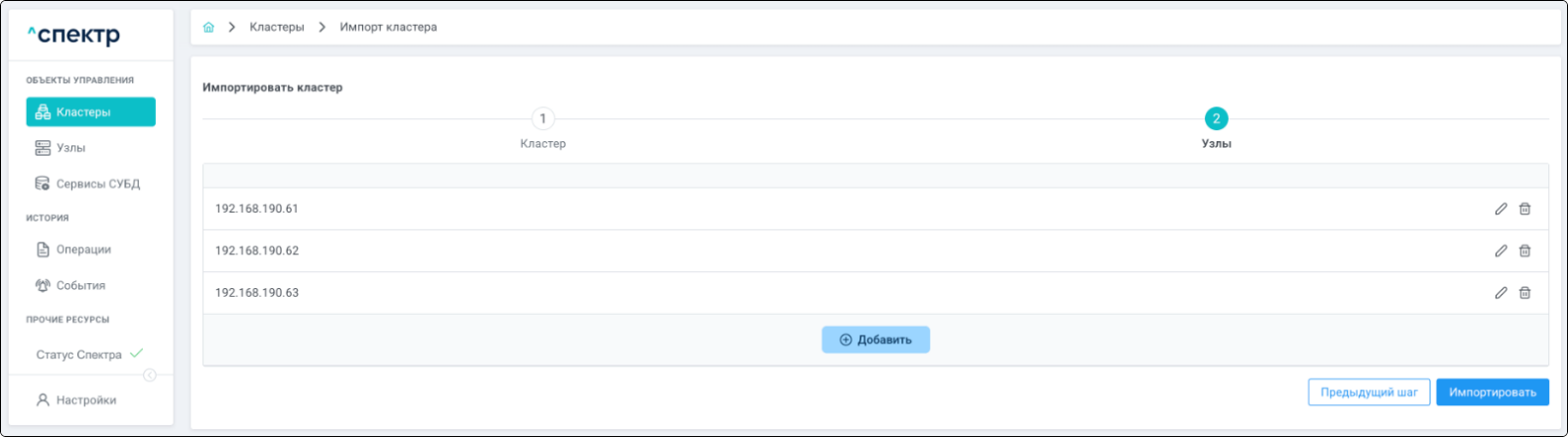The image size is (1568, 437).
Task: Click the home icon in breadcrumb
Action: click(208, 28)
